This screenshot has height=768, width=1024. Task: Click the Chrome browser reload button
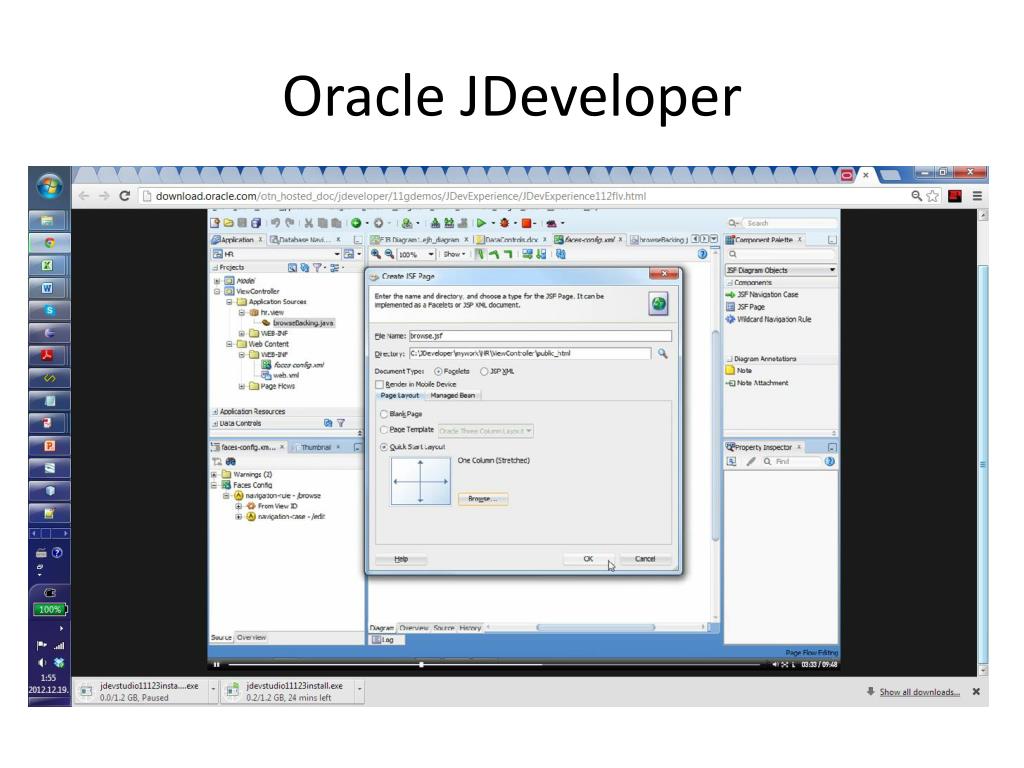pos(125,196)
